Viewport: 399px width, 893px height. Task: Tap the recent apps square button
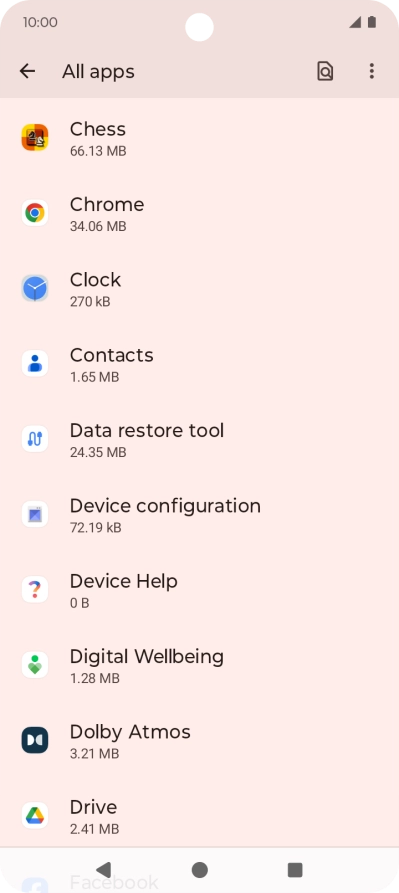295,870
